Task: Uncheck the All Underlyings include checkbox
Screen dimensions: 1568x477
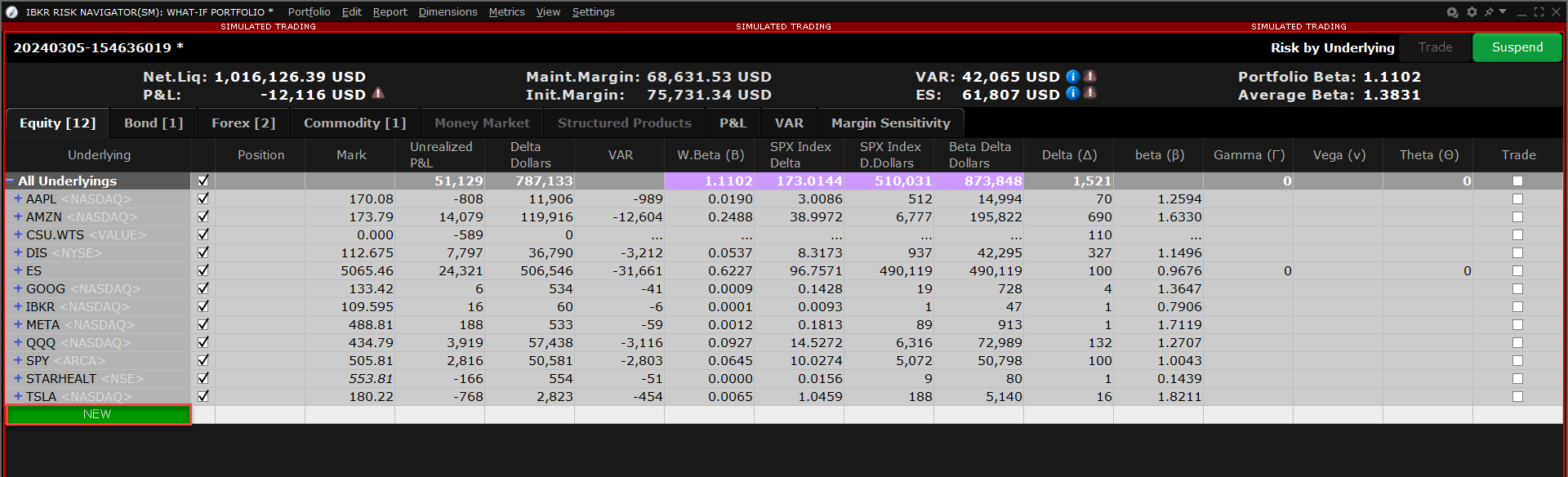Action: pos(203,181)
